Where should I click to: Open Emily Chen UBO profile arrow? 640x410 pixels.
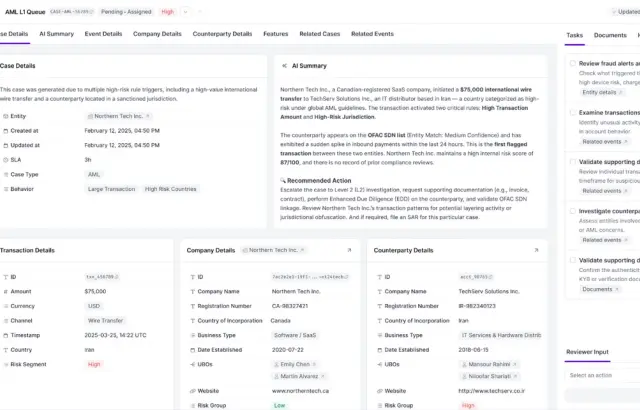coord(314,364)
